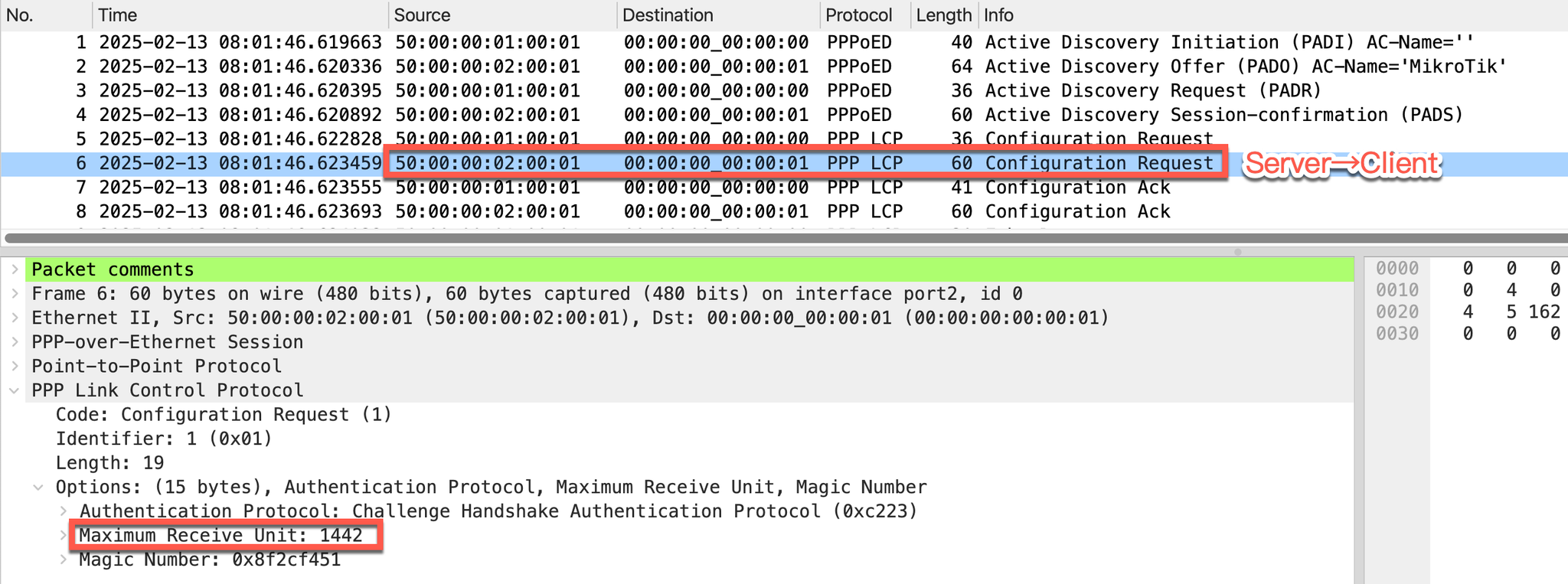
Task: Sort by the Length column header
Action: pyautogui.click(x=944, y=15)
